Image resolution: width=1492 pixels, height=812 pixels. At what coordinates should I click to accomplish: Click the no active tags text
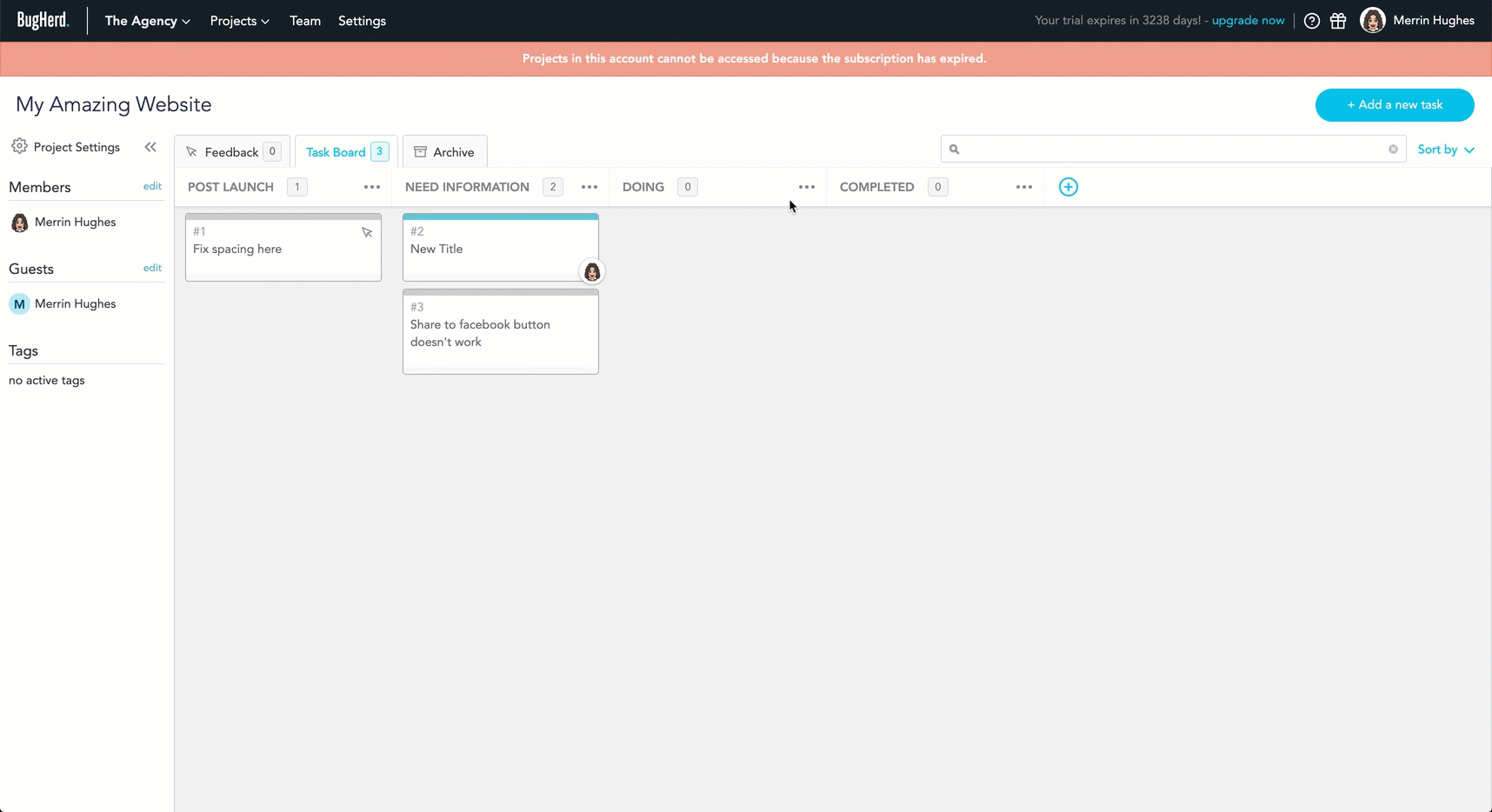tap(47, 381)
